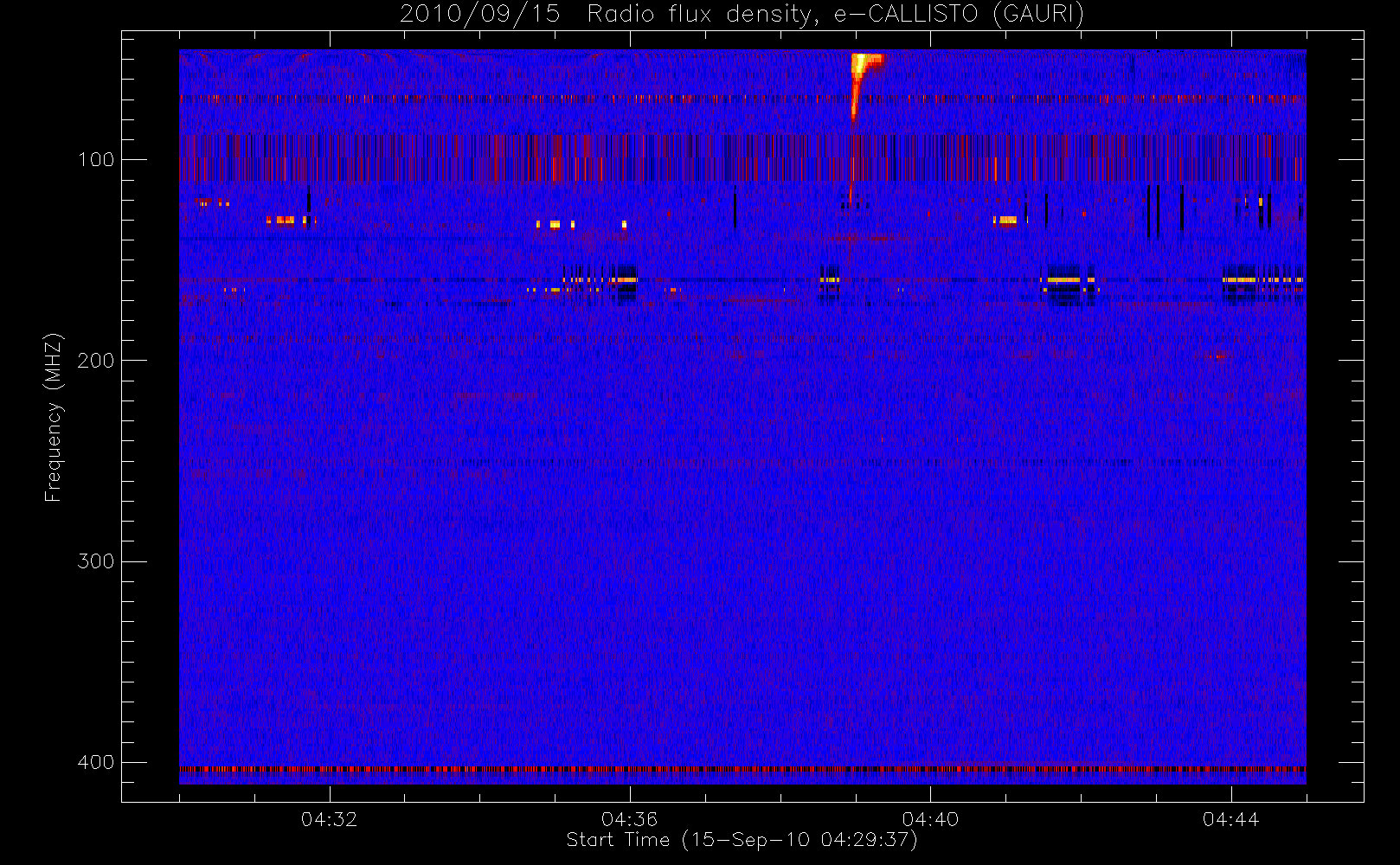Click the red striped band around 100 MHz
The image size is (1400, 865).
click(742, 157)
